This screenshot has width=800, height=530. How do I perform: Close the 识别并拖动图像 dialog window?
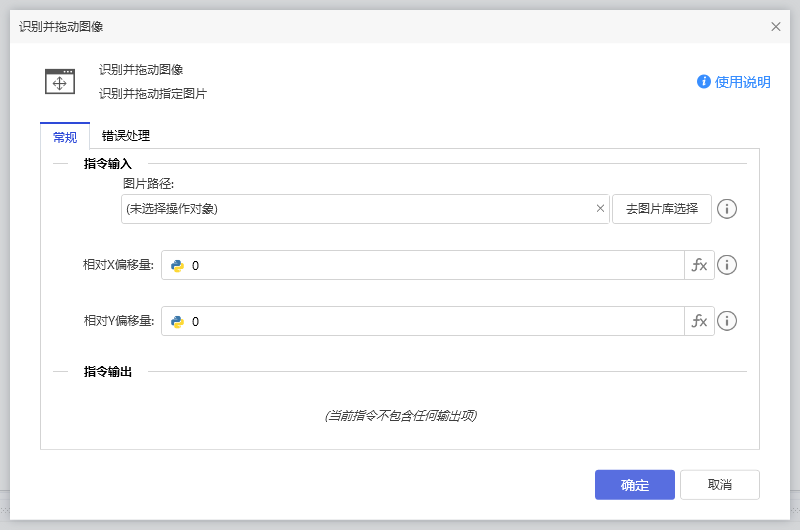[776, 26]
